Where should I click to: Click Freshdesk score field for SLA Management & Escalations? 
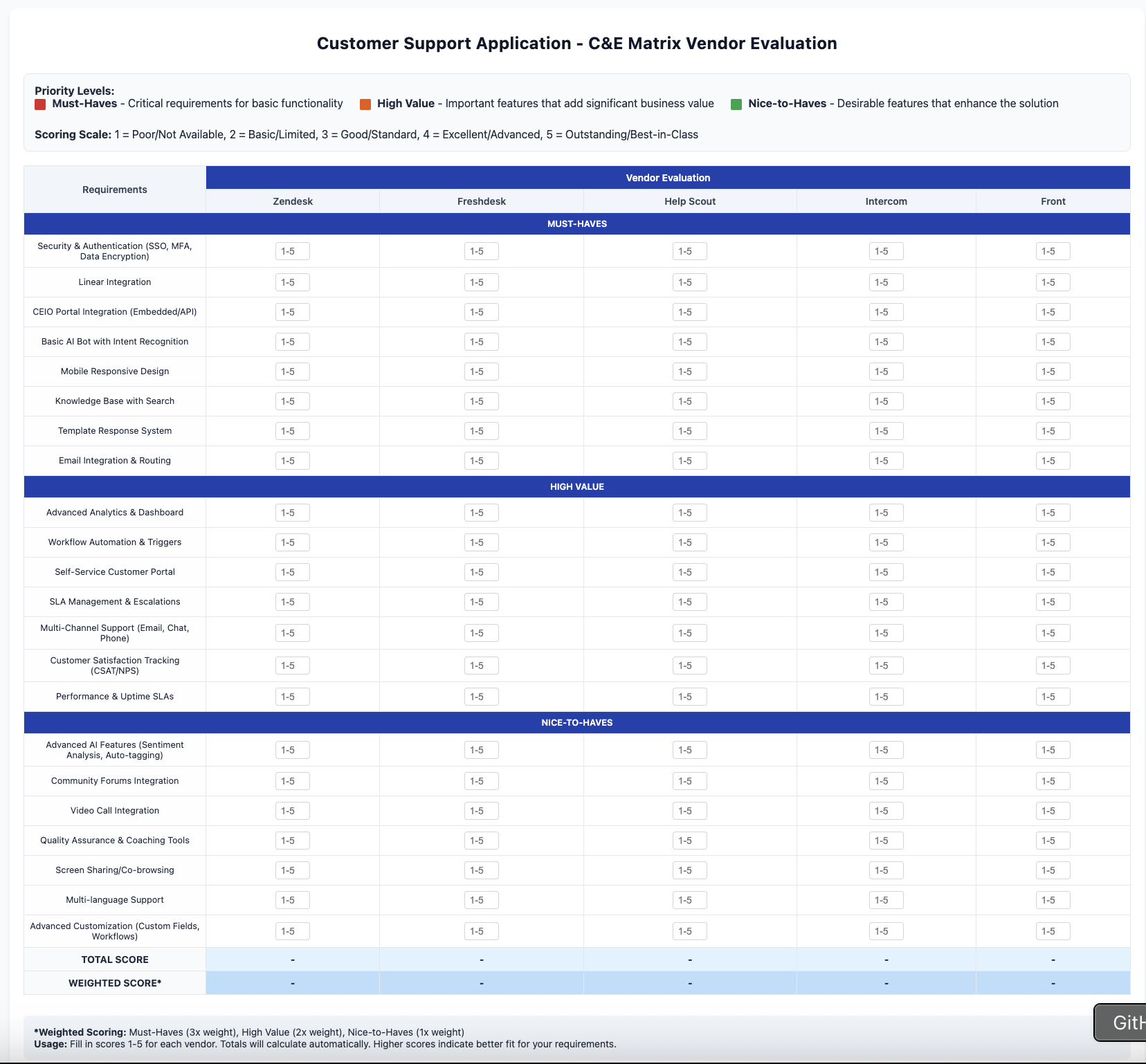(482, 602)
